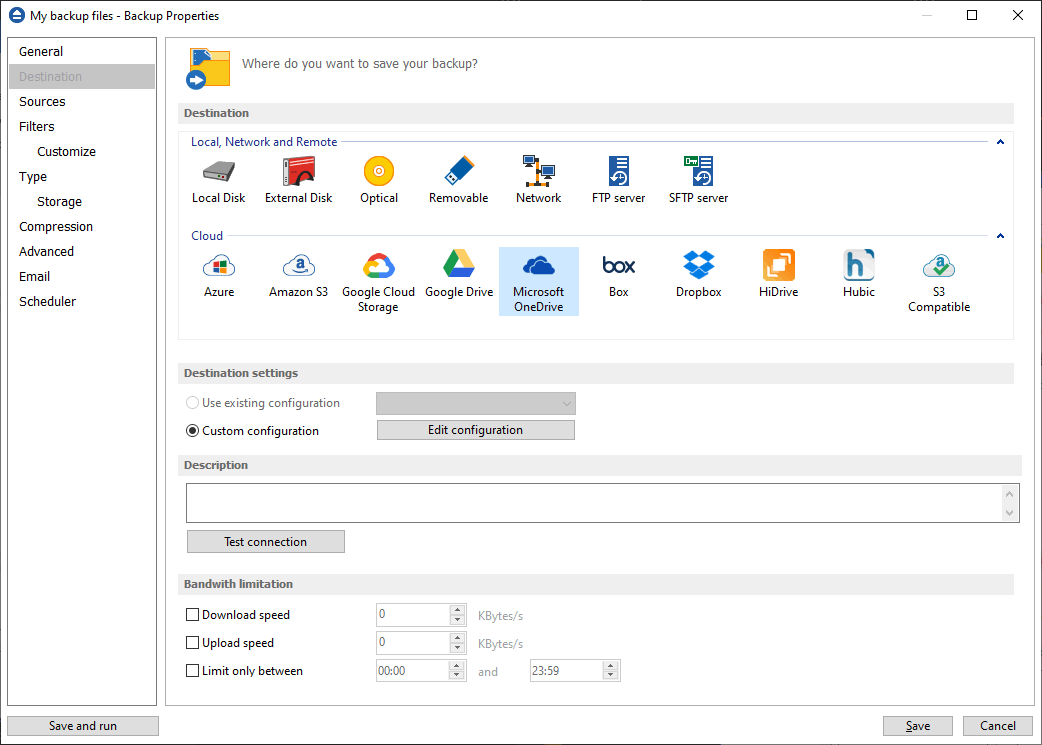
Task: Select SFTP server destination
Action: tap(698, 180)
